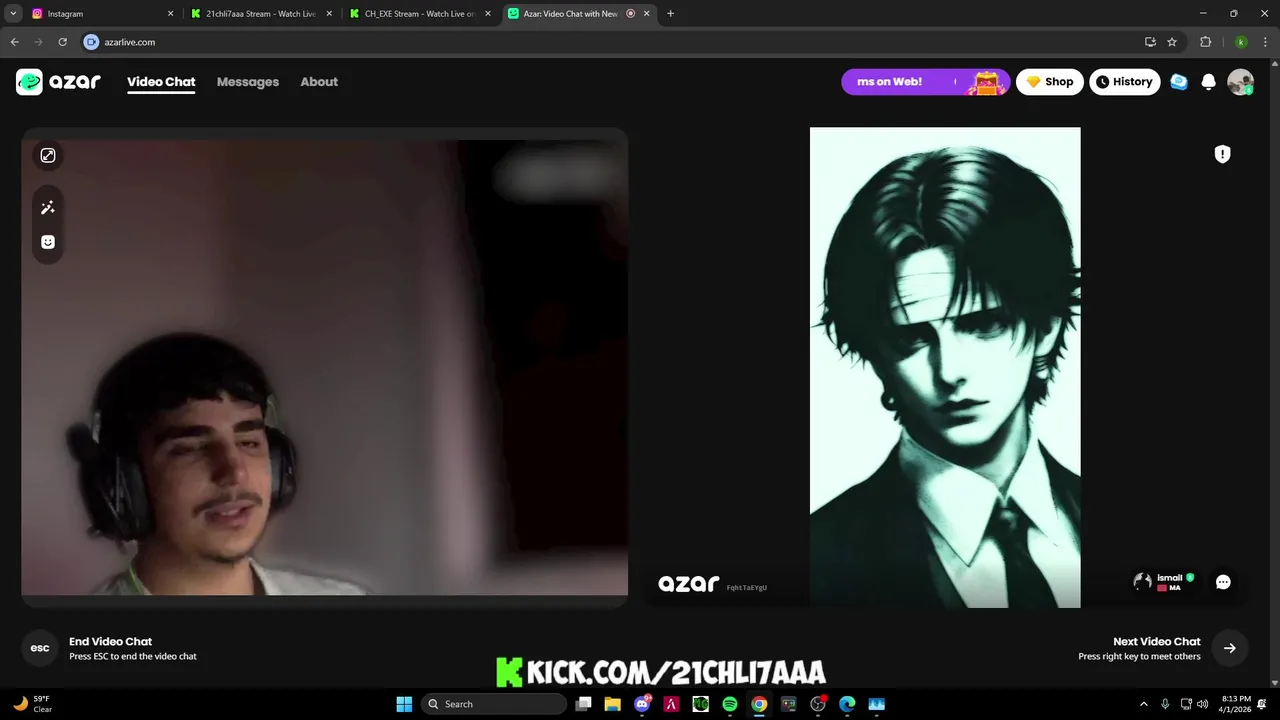
Task: Switch to the Instagram browser tab
Action: (x=100, y=14)
